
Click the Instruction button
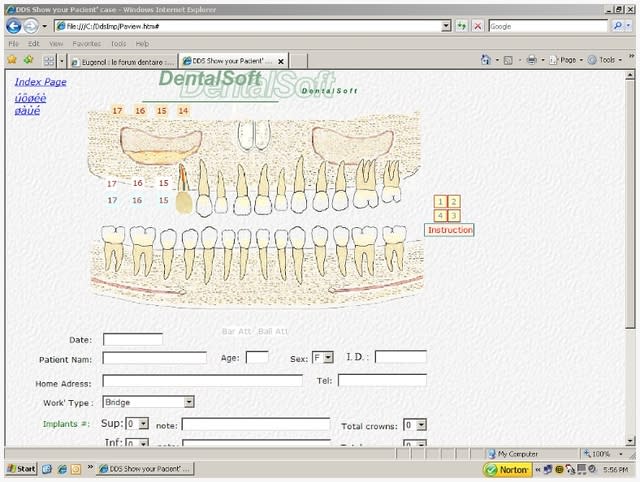point(449,230)
